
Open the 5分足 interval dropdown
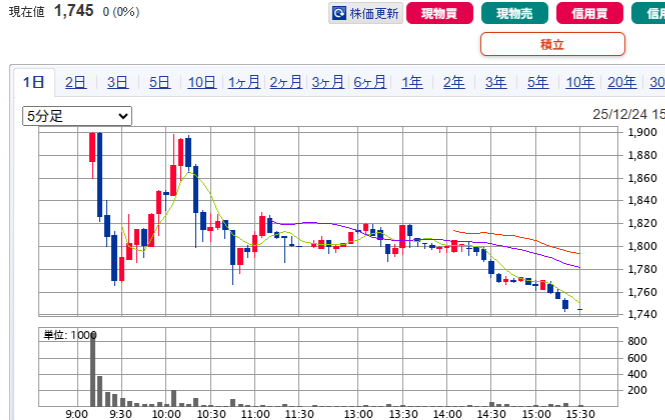(x=77, y=116)
